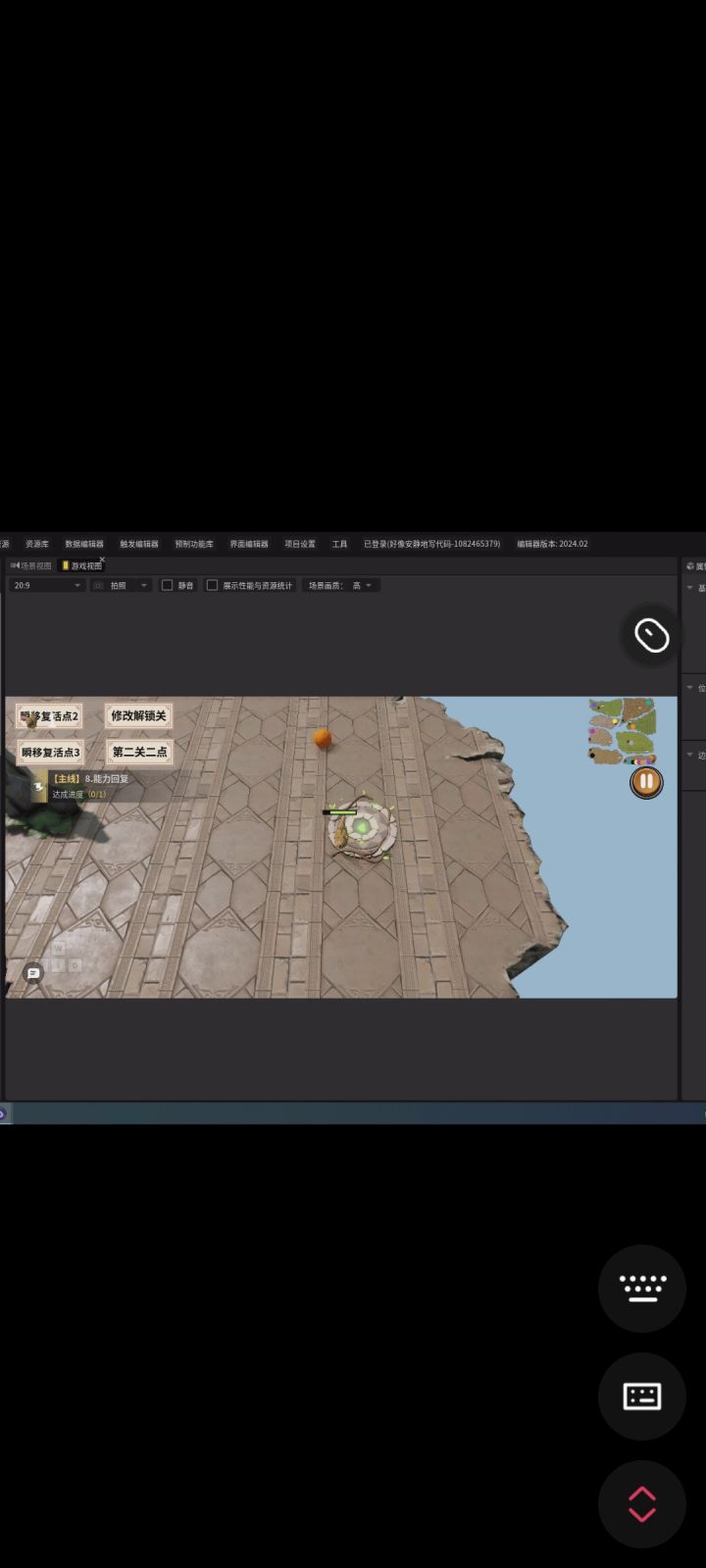Switch to the 场景视图 tab

coord(31,565)
